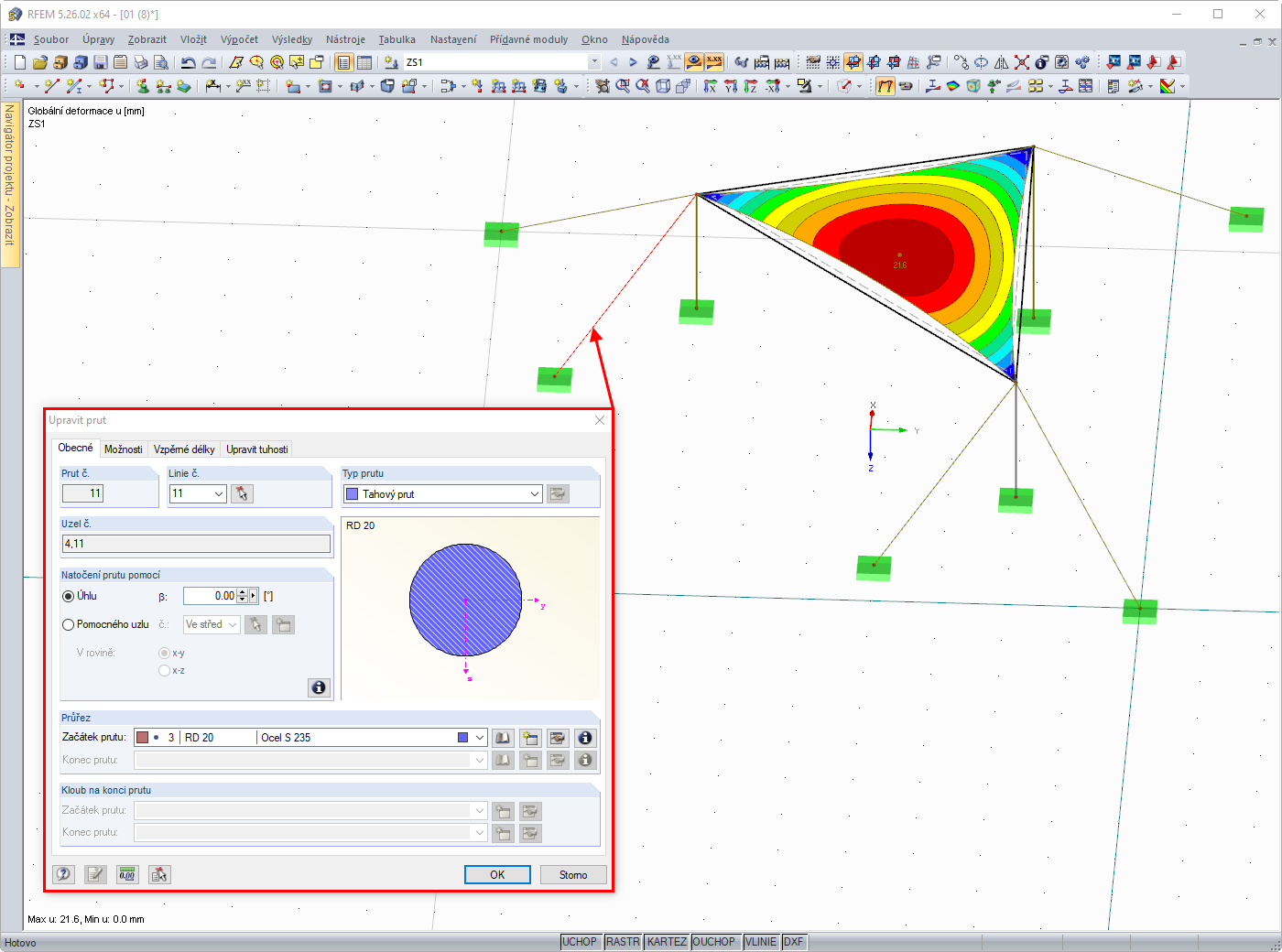Click the red-brown cross-section color swatch
1282x952 pixels.
142,738
